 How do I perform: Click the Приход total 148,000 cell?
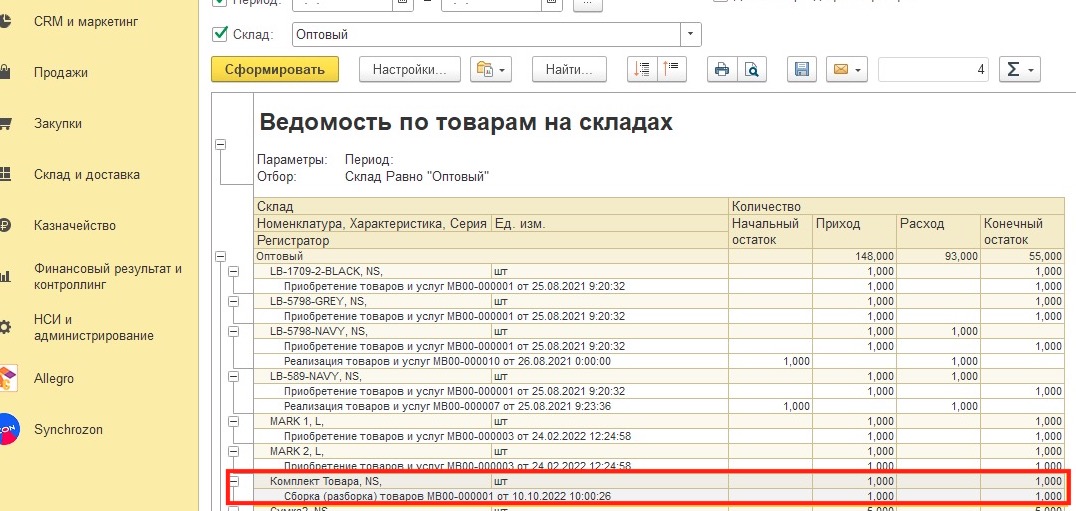(x=854, y=256)
